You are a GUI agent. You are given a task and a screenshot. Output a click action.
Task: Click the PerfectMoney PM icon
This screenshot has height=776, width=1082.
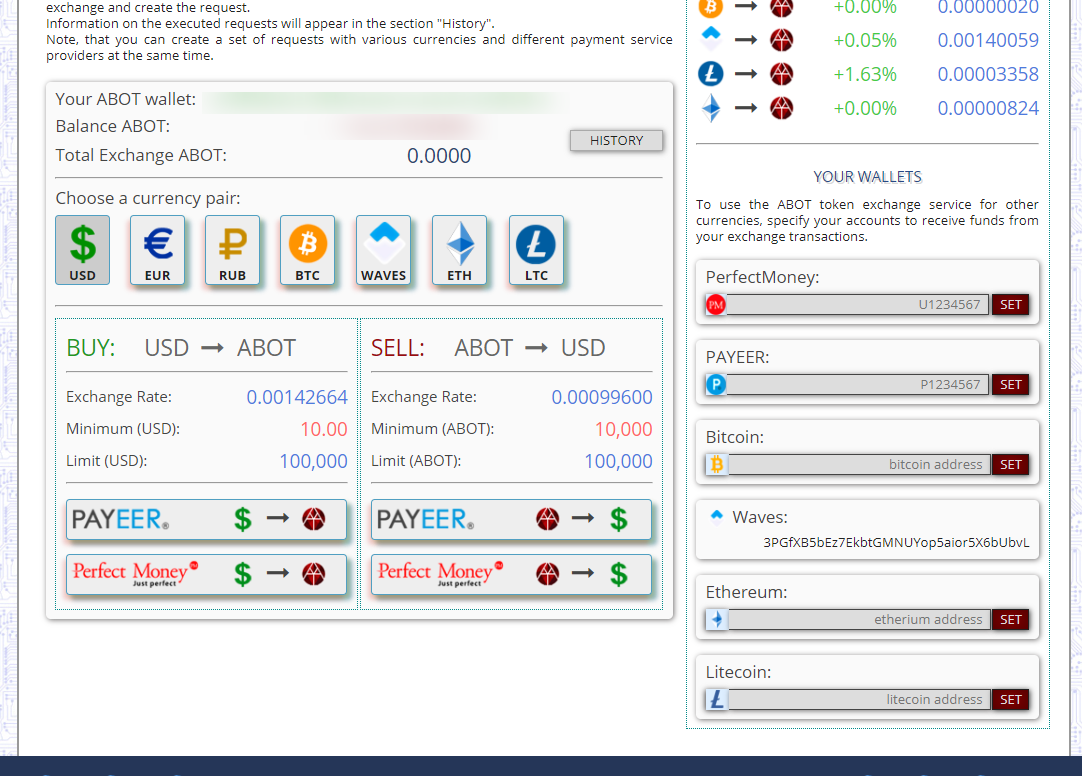tap(716, 305)
